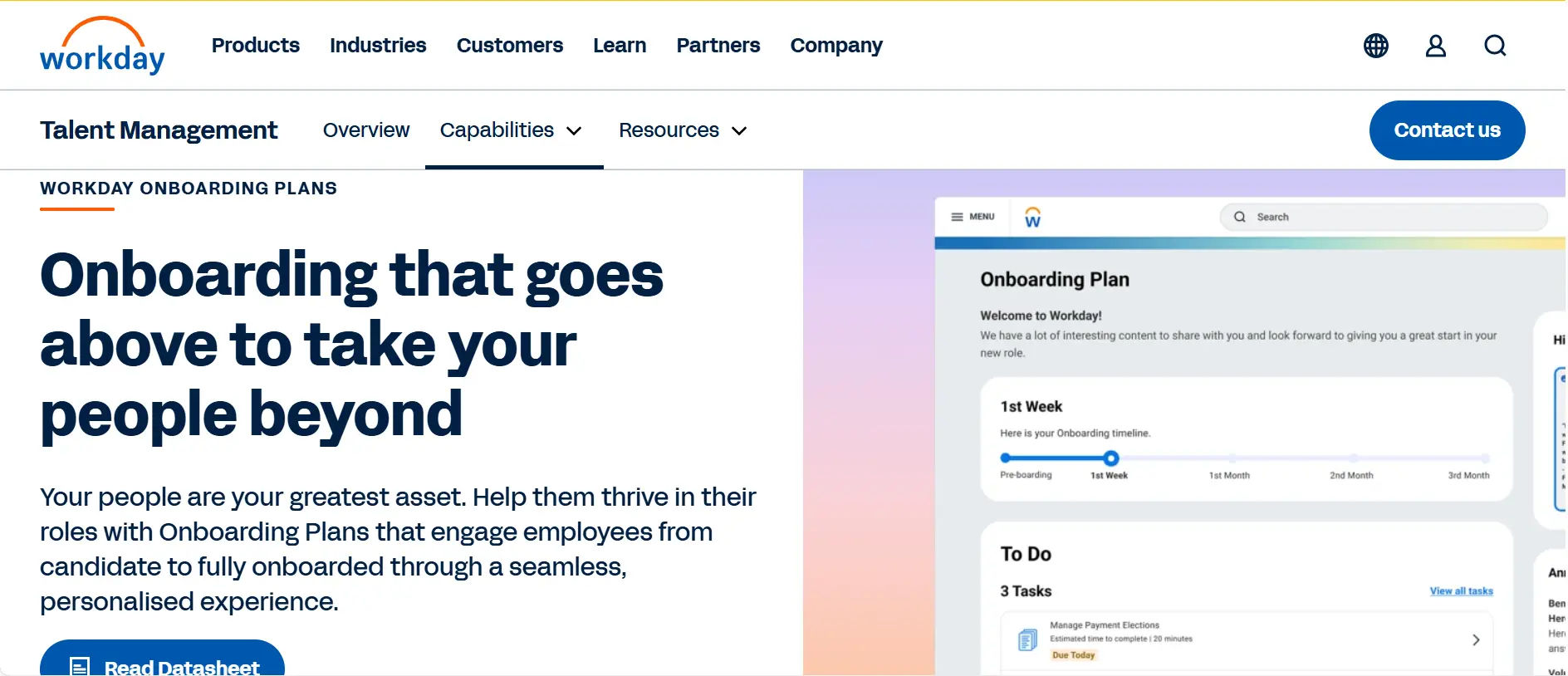
Task: Open the Customers menu
Action: point(509,46)
